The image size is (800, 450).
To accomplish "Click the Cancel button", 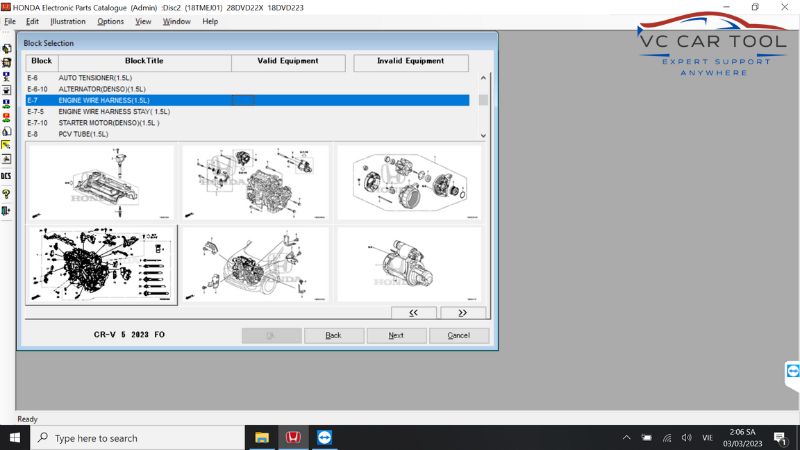I will point(458,335).
